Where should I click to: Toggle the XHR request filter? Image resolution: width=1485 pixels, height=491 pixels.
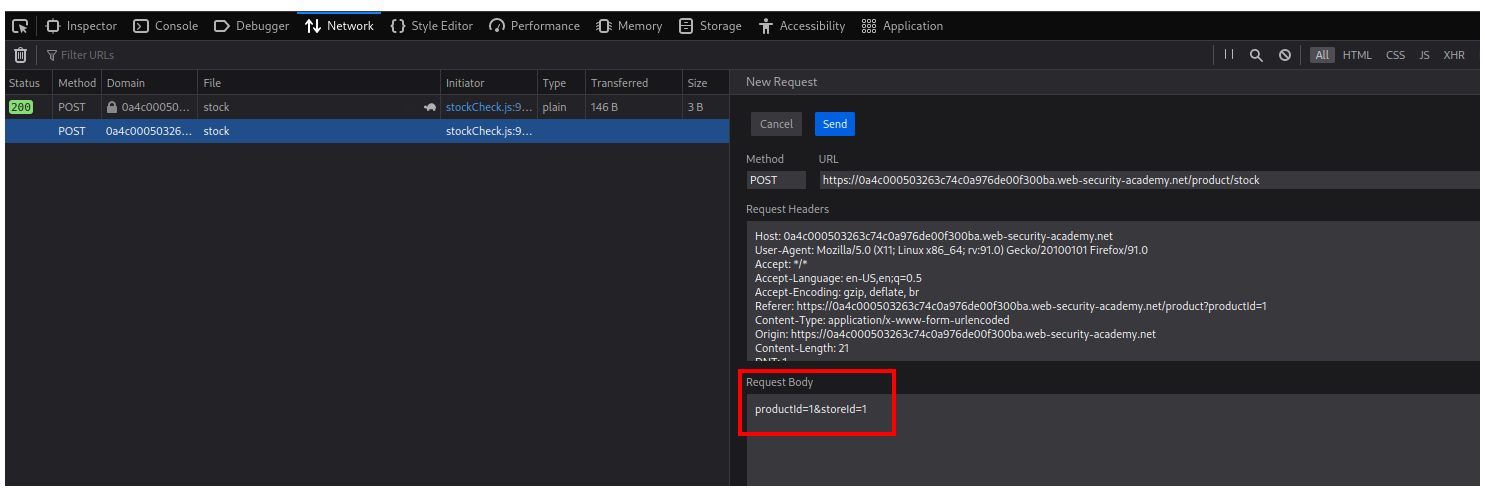pyautogui.click(x=1453, y=55)
